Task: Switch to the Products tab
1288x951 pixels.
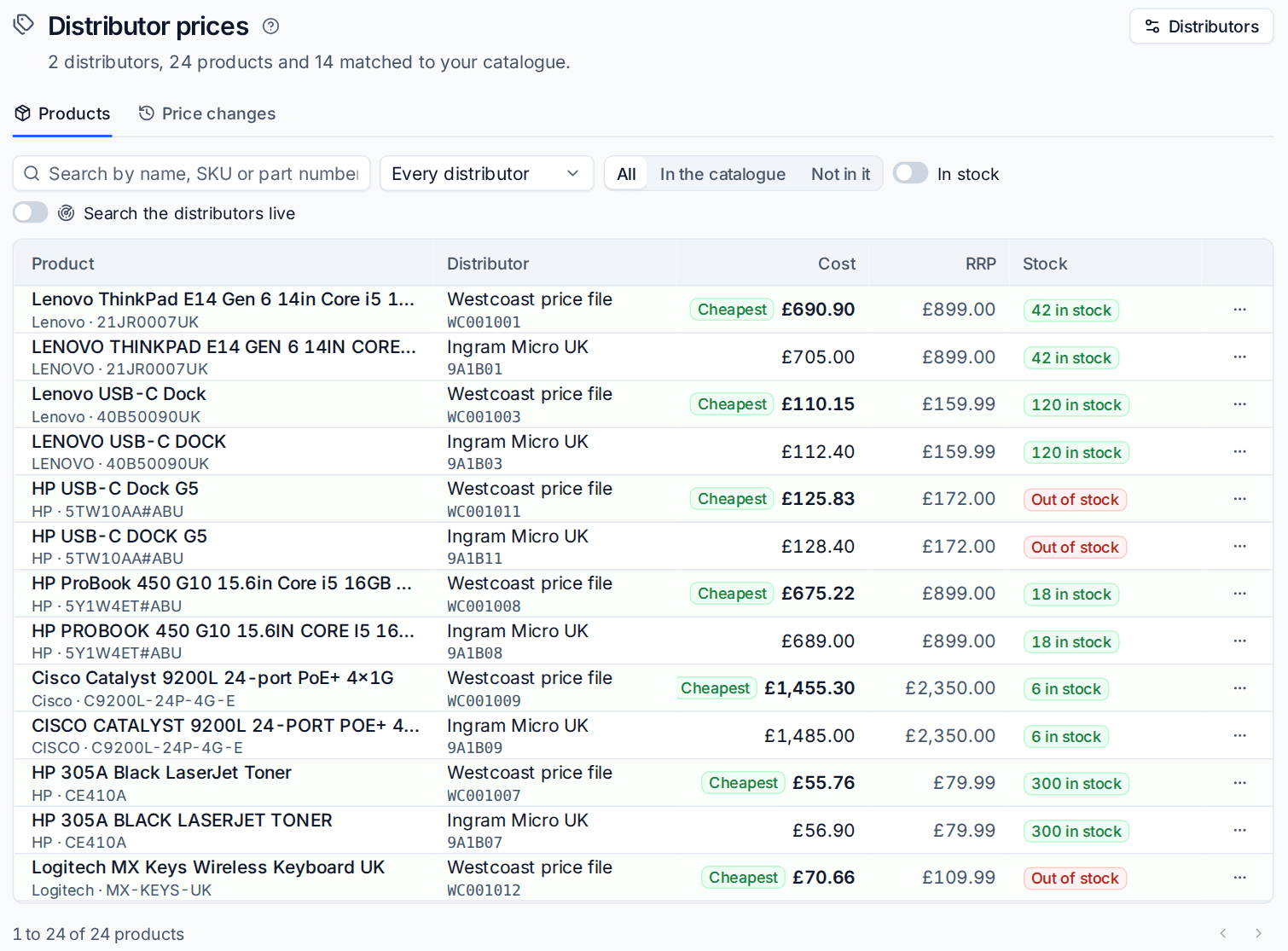Action: click(x=62, y=114)
